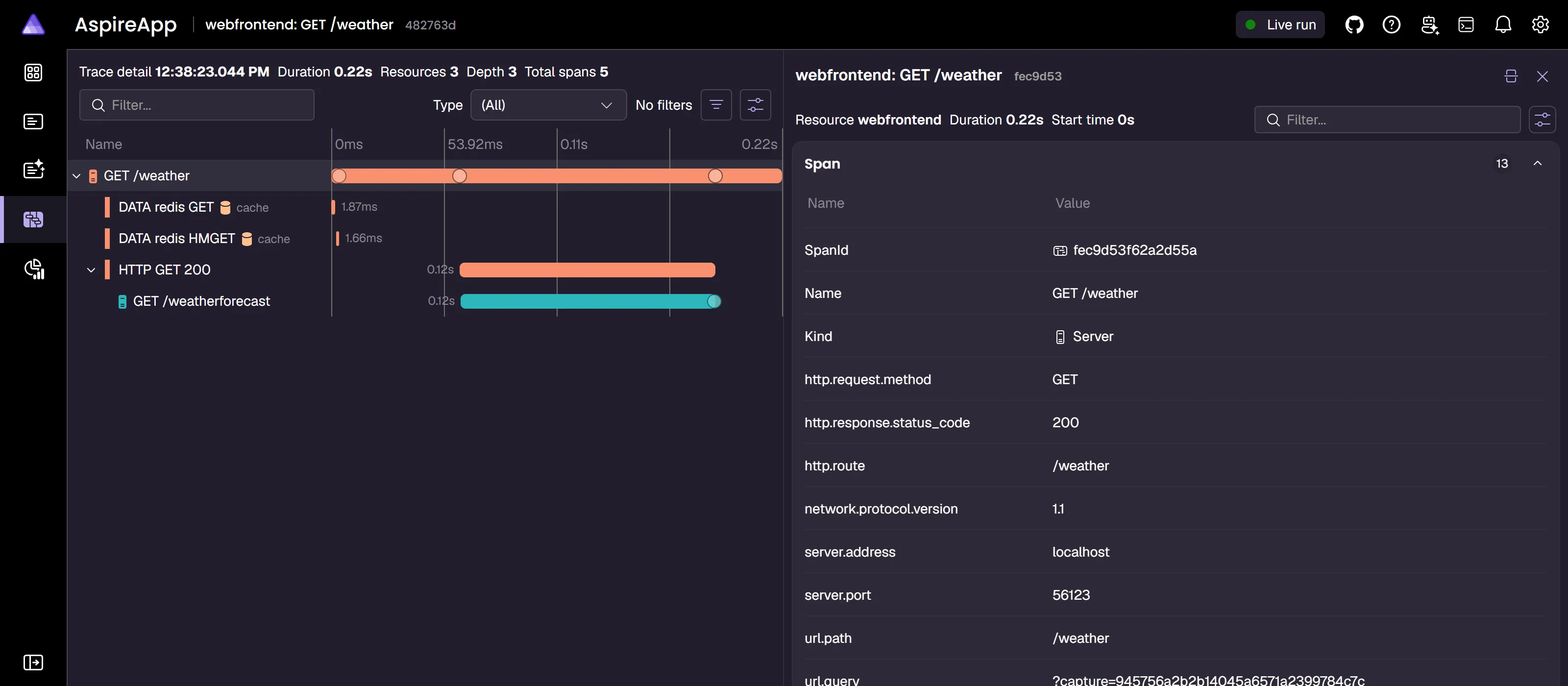Image resolution: width=1568 pixels, height=686 pixels.
Task: Open the Metrics sidebar icon
Action: click(x=34, y=269)
